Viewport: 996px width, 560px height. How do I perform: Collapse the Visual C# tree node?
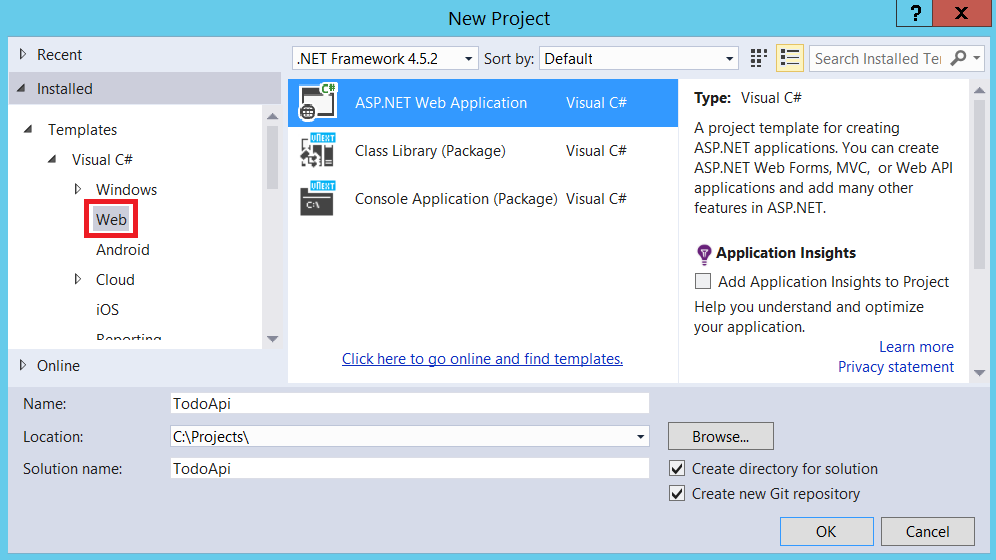point(52,159)
